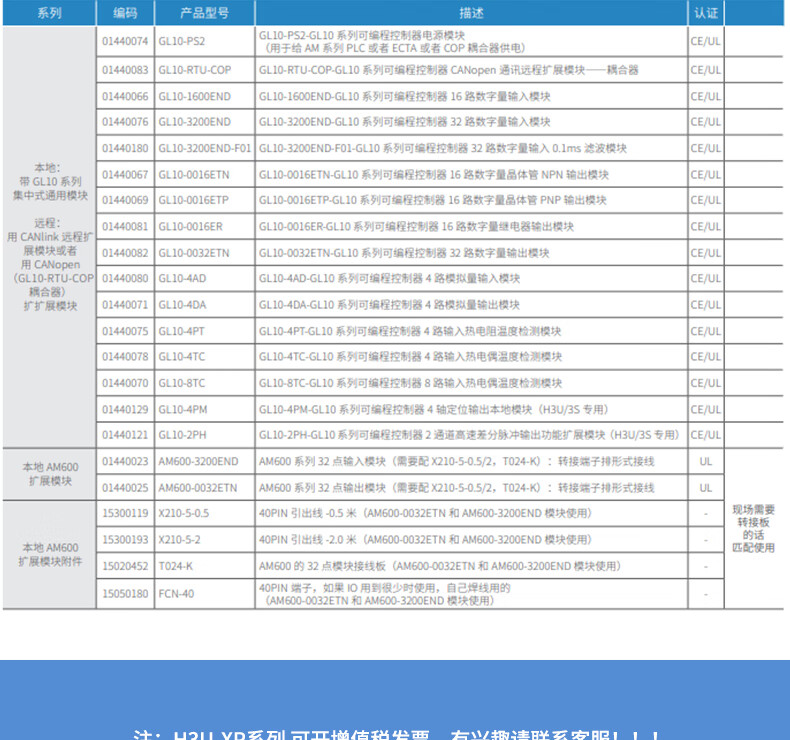Select model cell GL10-0016ER
The height and width of the screenshot is (740, 790).
205,227
